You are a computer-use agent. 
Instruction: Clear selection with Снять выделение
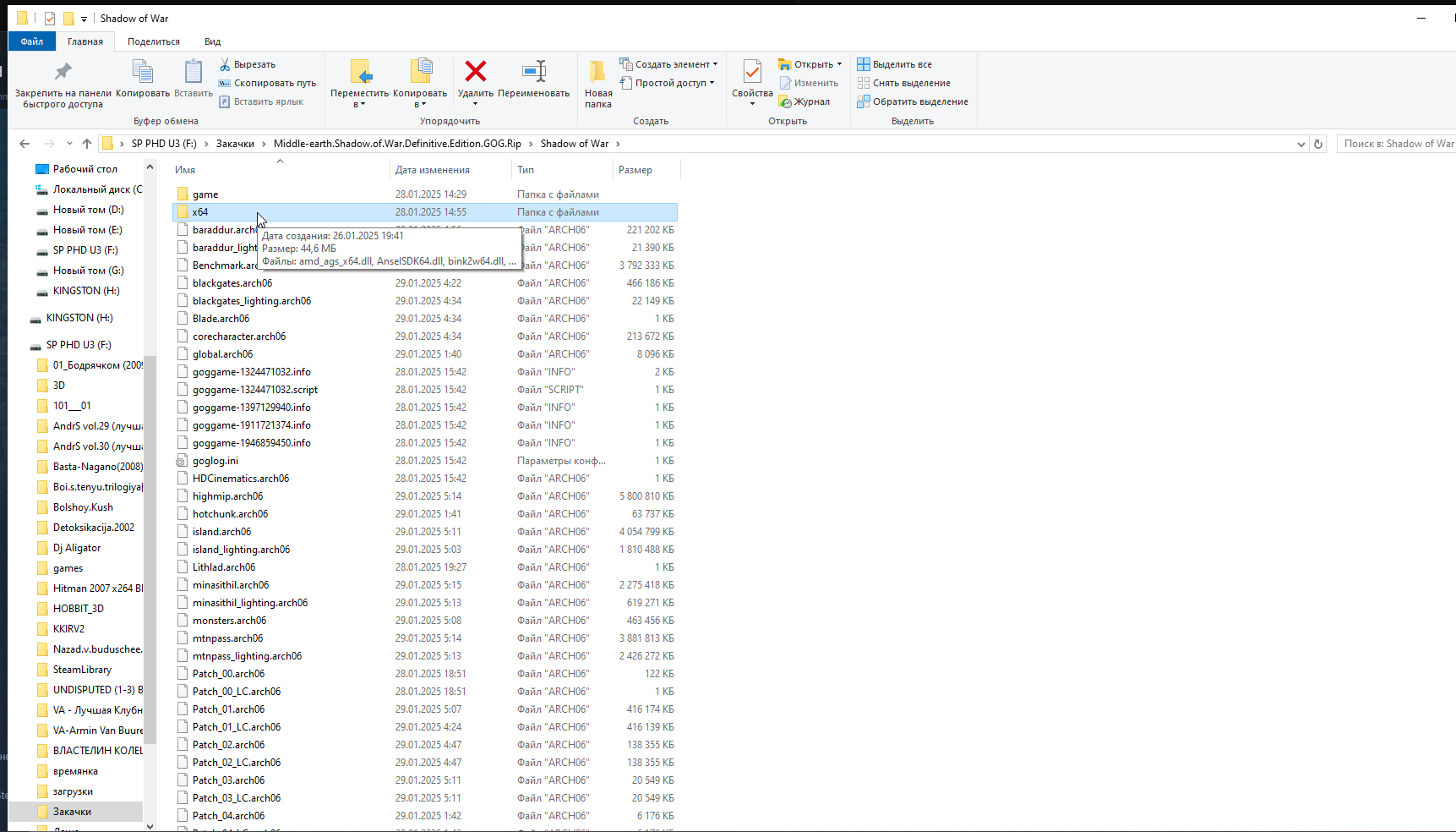point(904,83)
